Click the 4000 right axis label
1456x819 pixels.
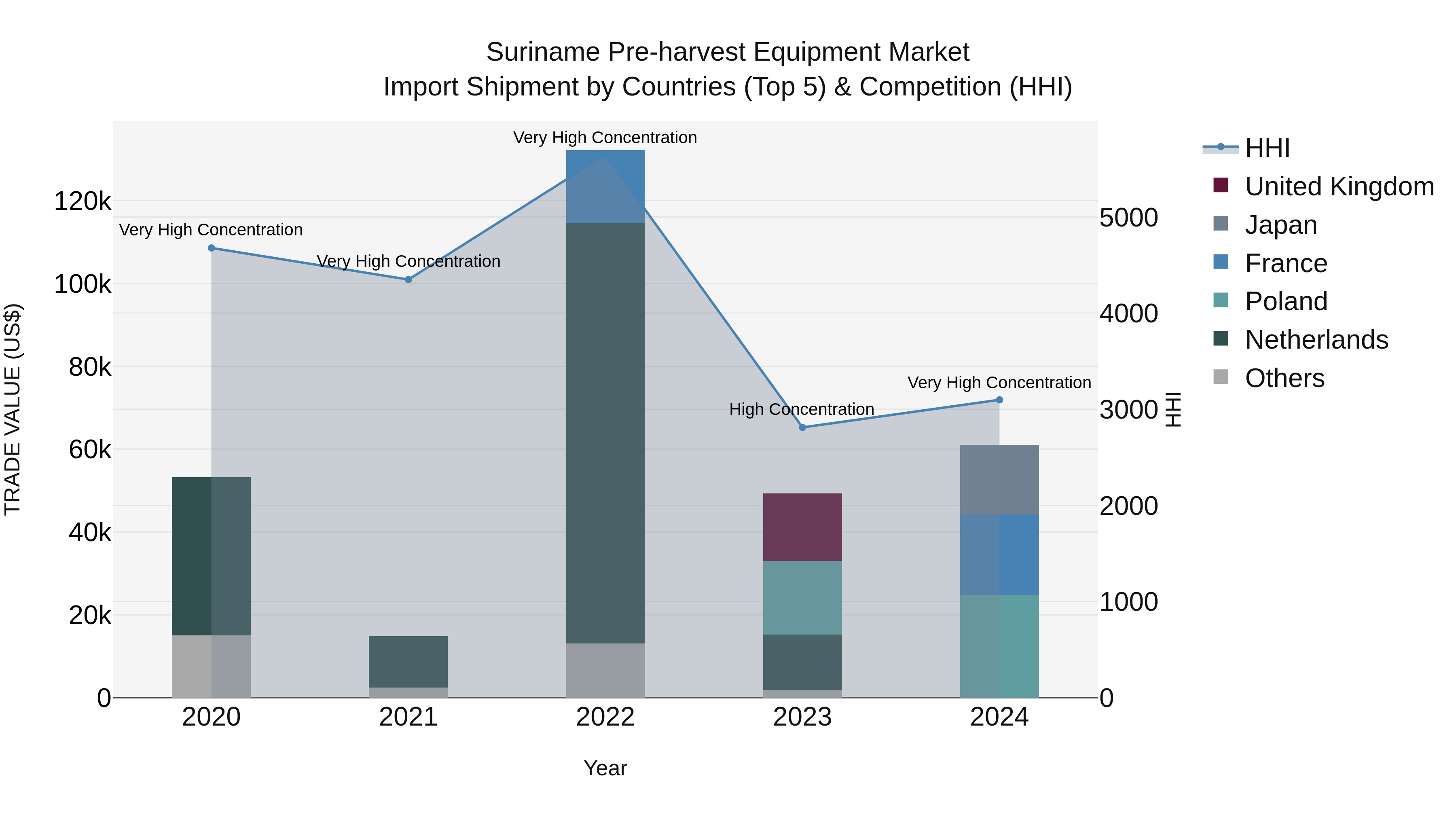coord(1129,314)
